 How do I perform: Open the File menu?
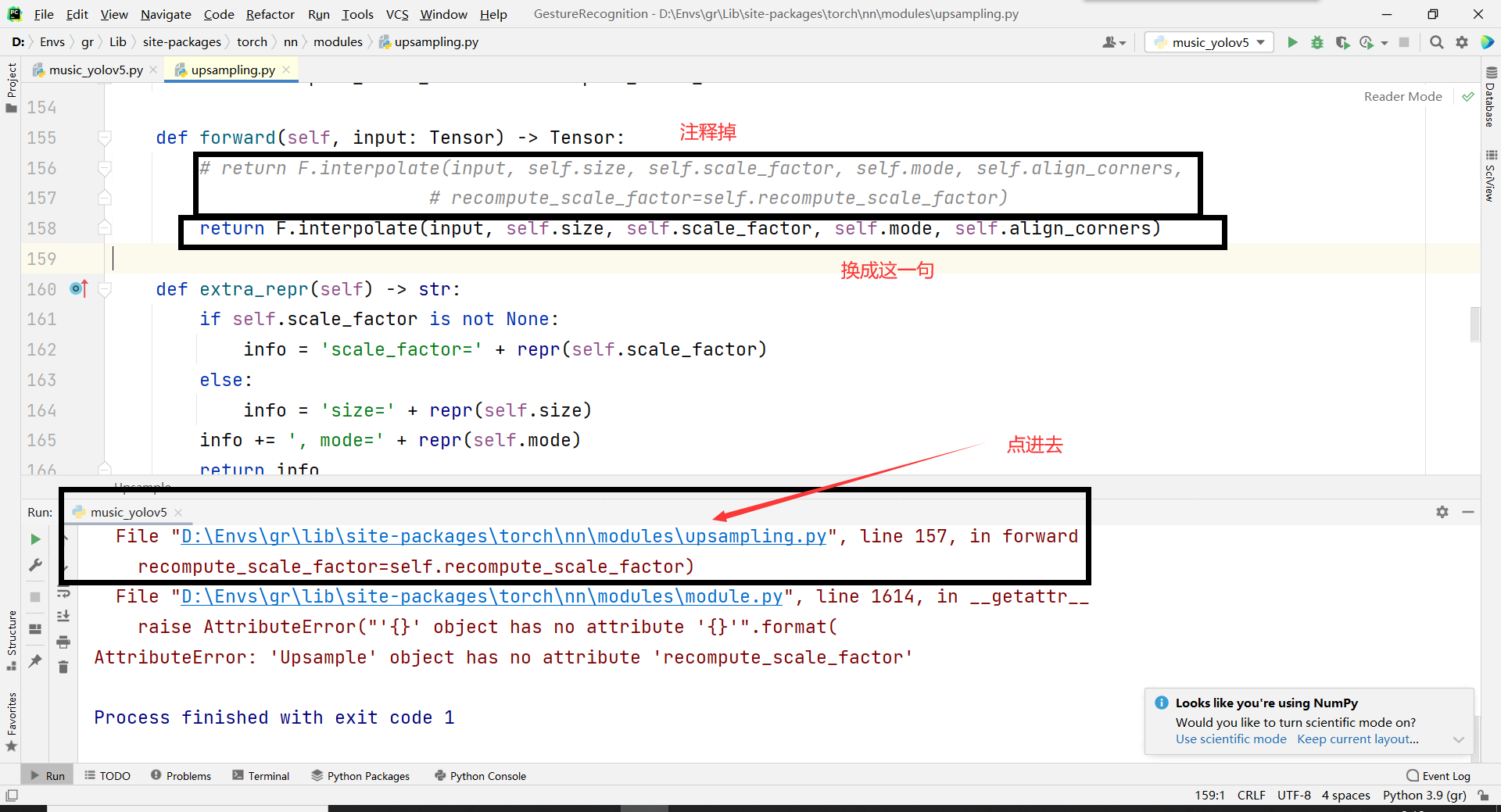(44, 14)
